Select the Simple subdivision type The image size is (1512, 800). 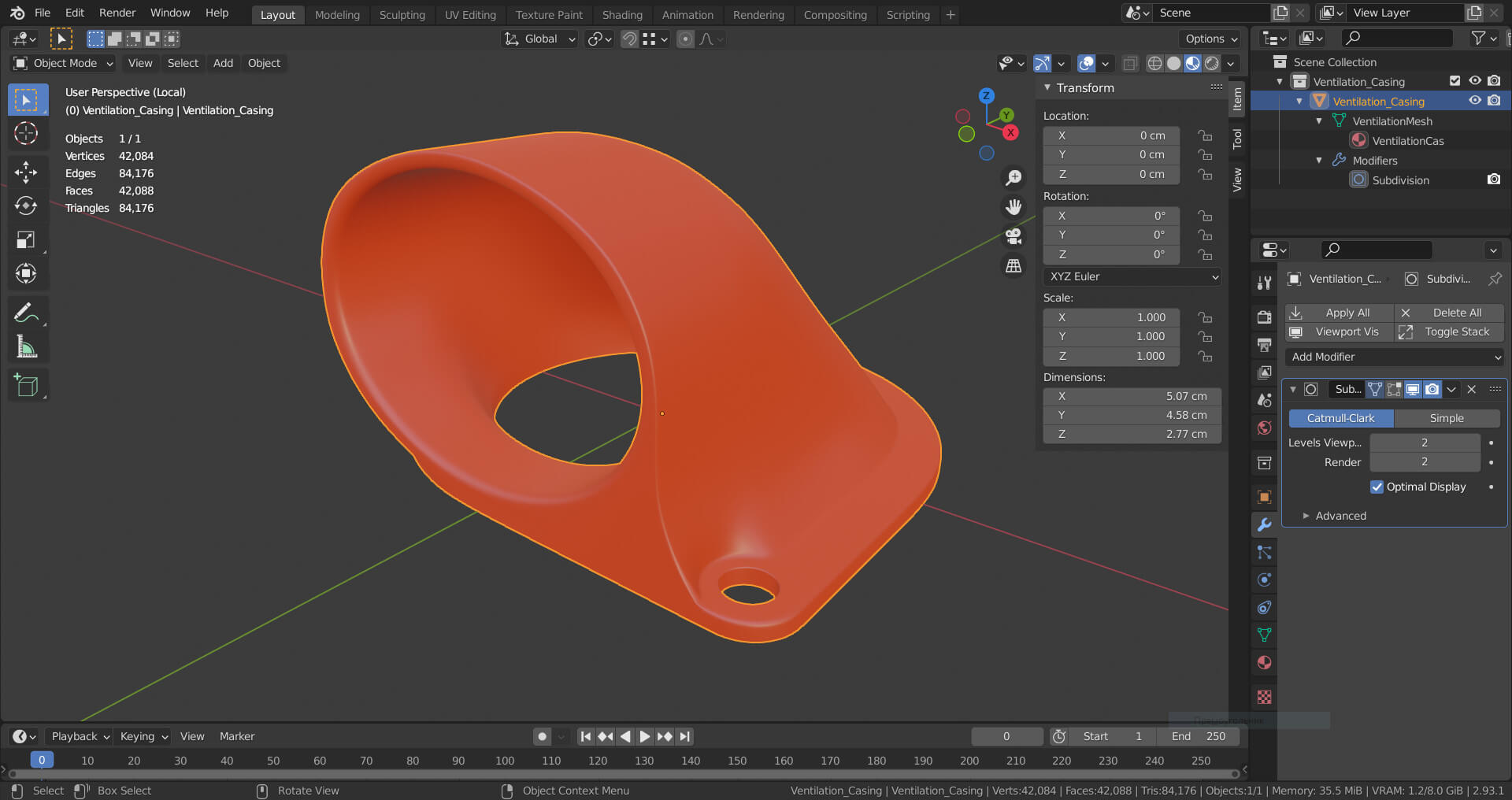click(x=1446, y=418)
